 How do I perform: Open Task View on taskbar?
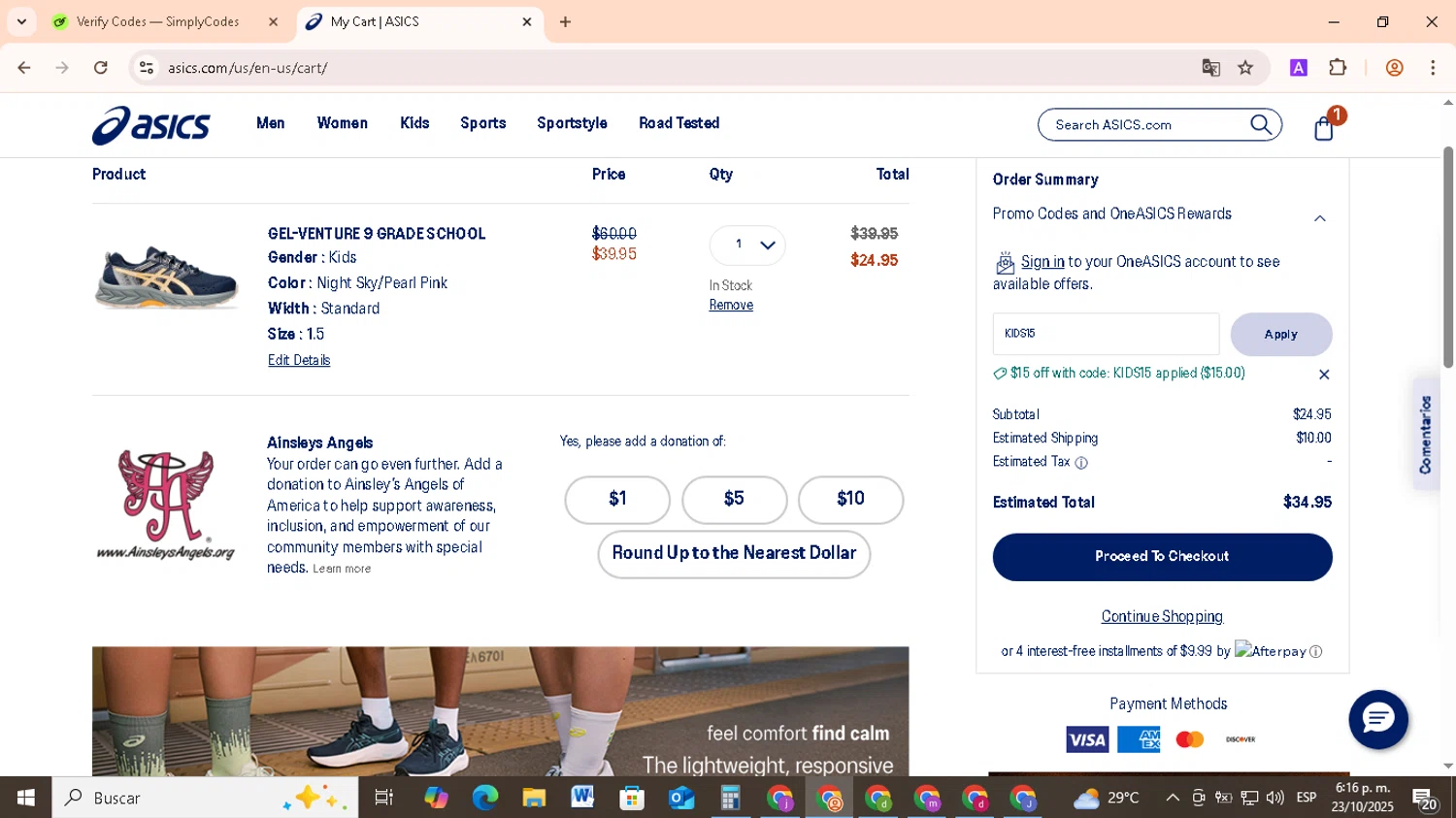[x=384, y=798]
